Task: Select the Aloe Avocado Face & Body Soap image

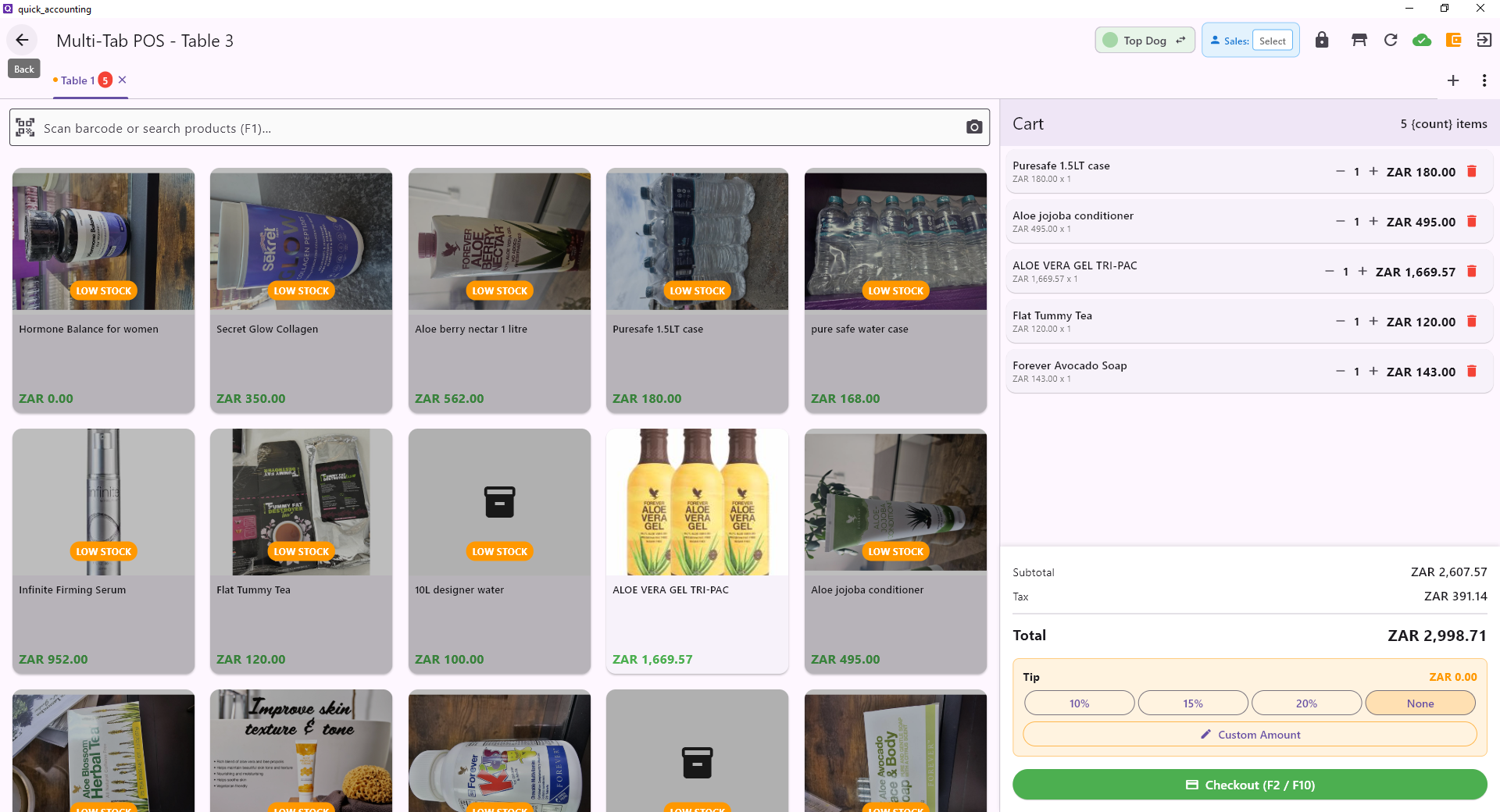Action: click(x=895, y=751)
